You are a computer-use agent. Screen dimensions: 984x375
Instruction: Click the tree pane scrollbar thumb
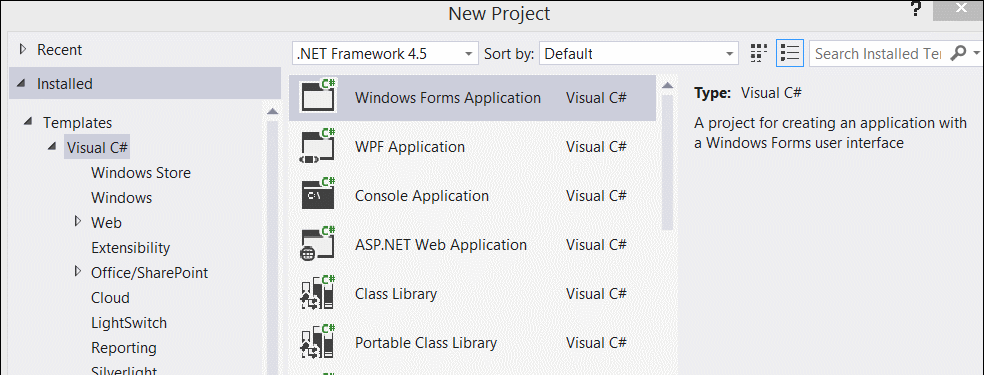(x=272, y=248)
